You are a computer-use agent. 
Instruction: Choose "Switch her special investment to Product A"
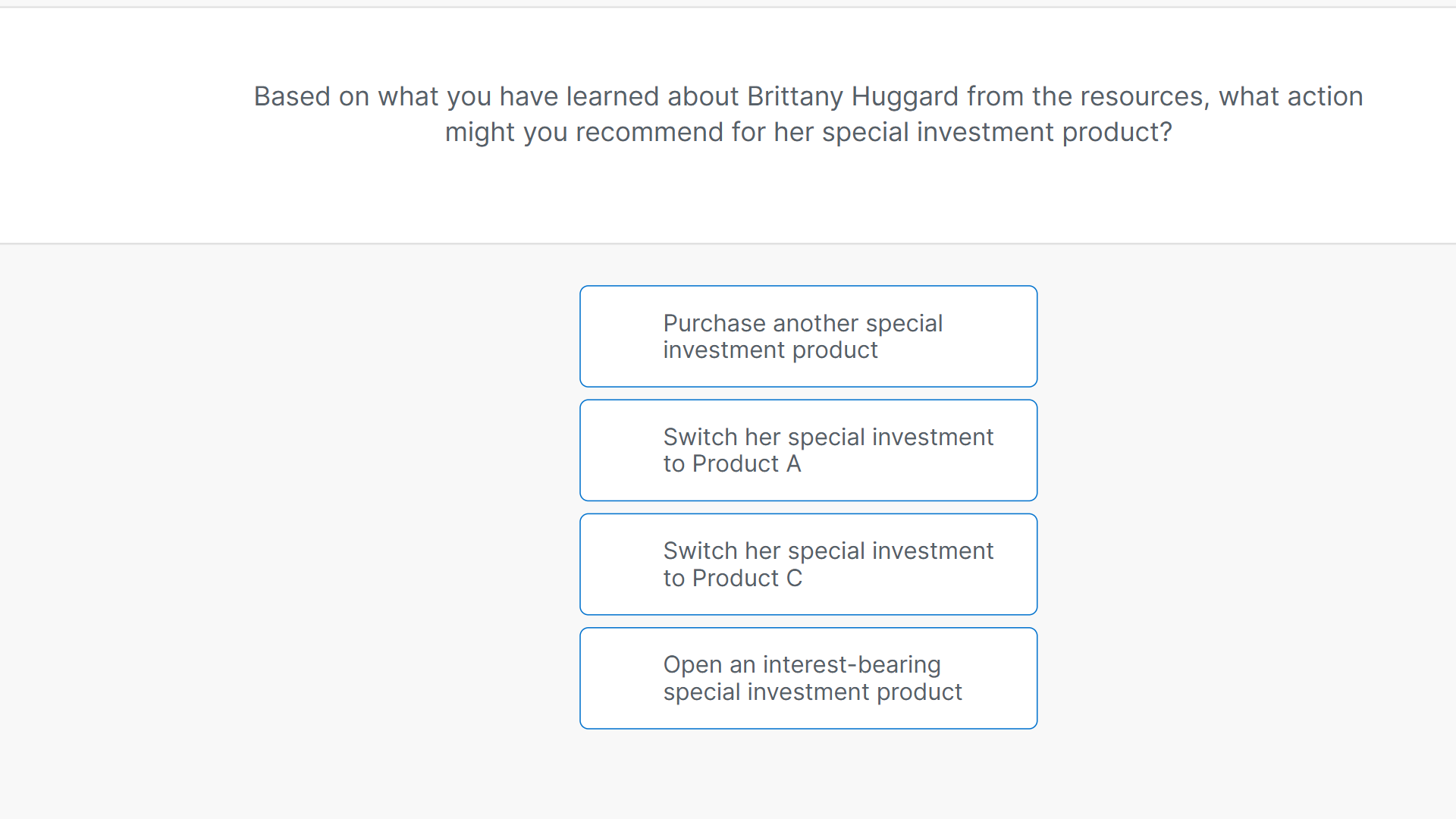point(808,450)
